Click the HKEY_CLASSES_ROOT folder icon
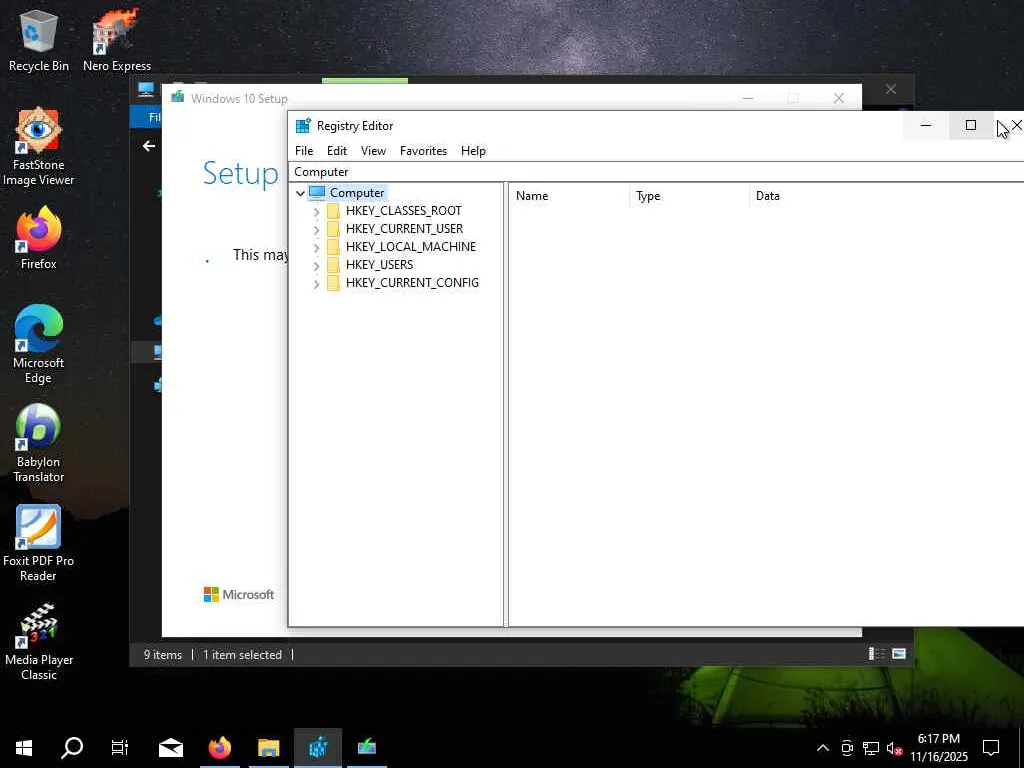This screenshot has width=1024, height=768. point(333,210)
